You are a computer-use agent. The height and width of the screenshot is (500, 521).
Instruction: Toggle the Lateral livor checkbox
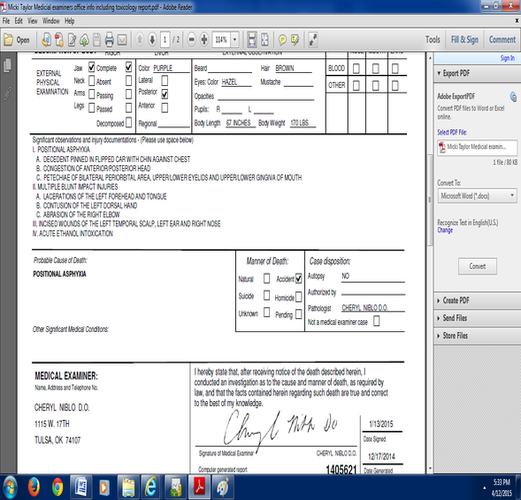tap(165, 80)
